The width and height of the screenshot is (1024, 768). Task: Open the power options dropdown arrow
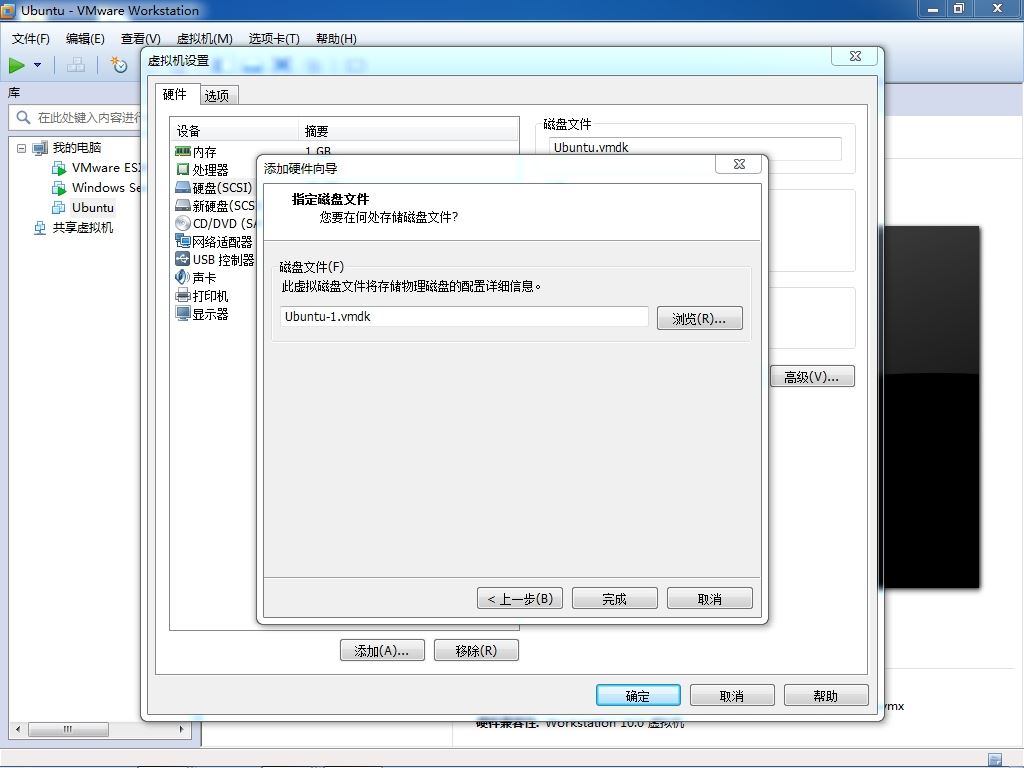tap(37, 65)
